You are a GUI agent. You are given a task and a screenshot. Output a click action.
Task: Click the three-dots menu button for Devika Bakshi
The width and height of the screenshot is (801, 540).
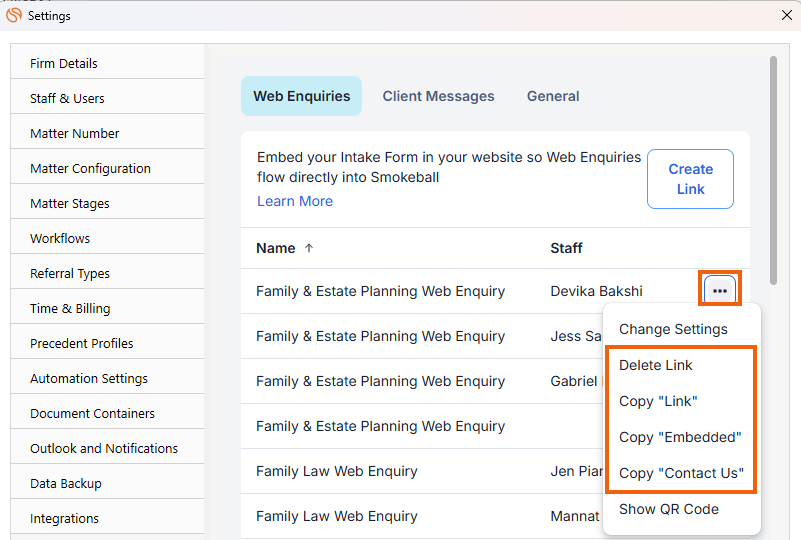(x=720, y=290)
